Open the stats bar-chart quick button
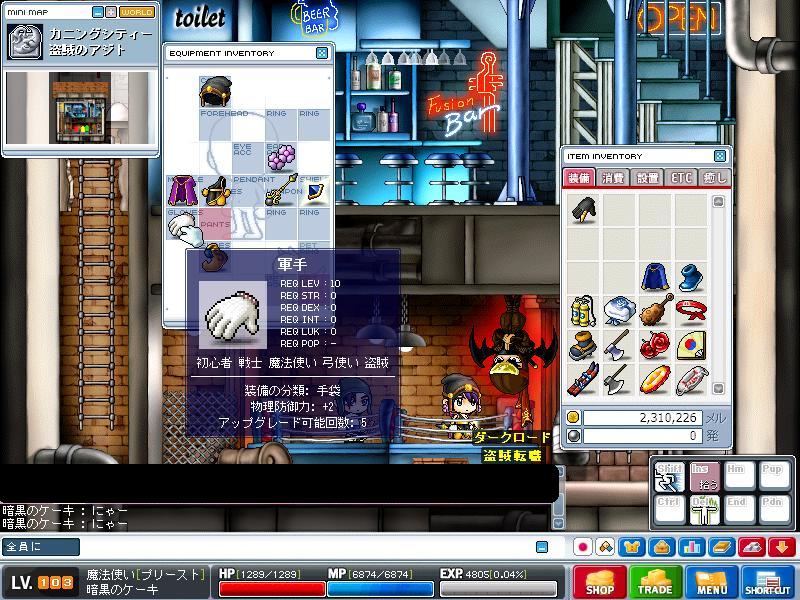Viewport: 800px width, 600px height. point(692,547)
